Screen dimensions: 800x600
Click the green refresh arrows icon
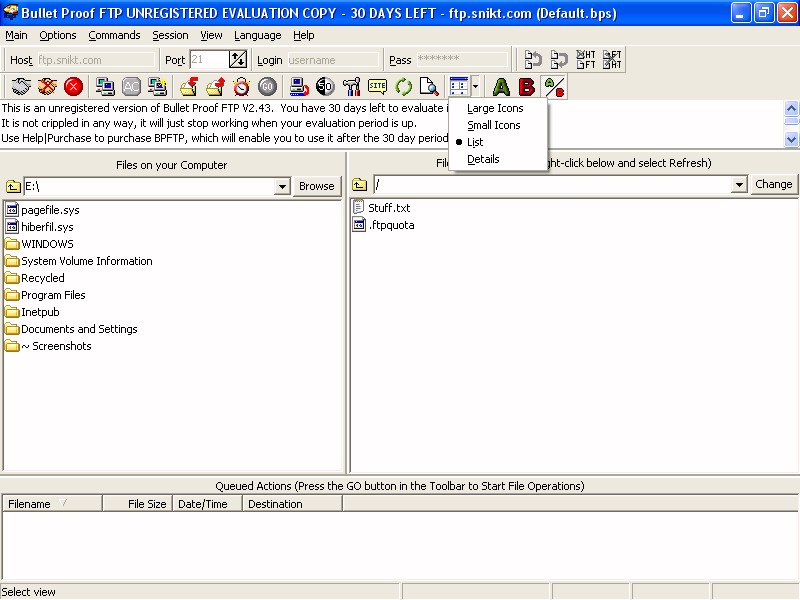[x=404, y=86]
